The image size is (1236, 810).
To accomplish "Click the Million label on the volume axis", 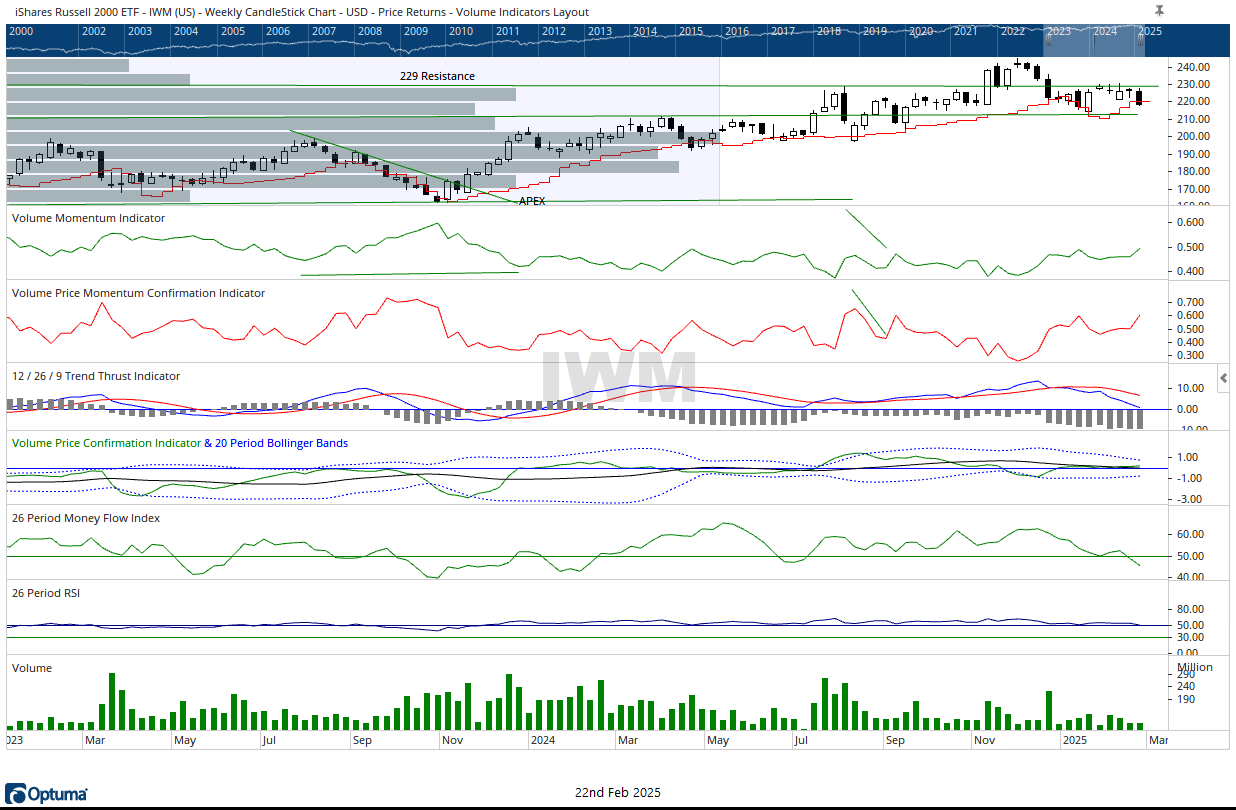I will point(1195,667).
